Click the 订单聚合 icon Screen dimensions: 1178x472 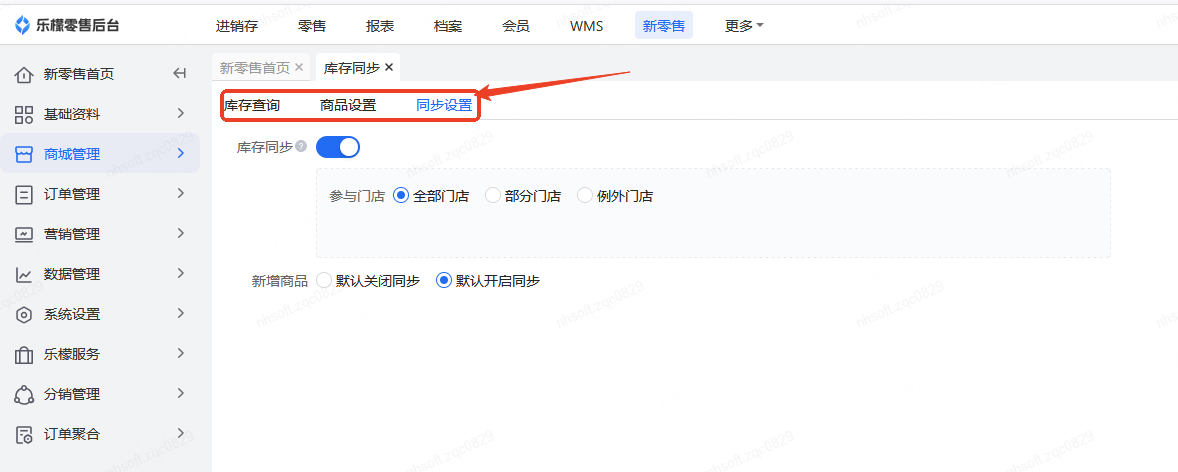point(24,434)
